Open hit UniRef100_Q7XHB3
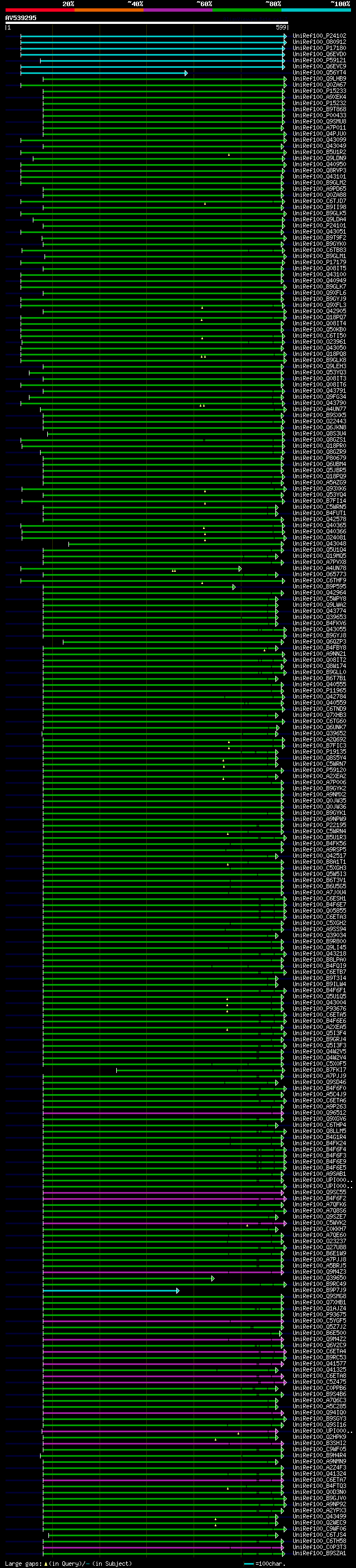 319,715
